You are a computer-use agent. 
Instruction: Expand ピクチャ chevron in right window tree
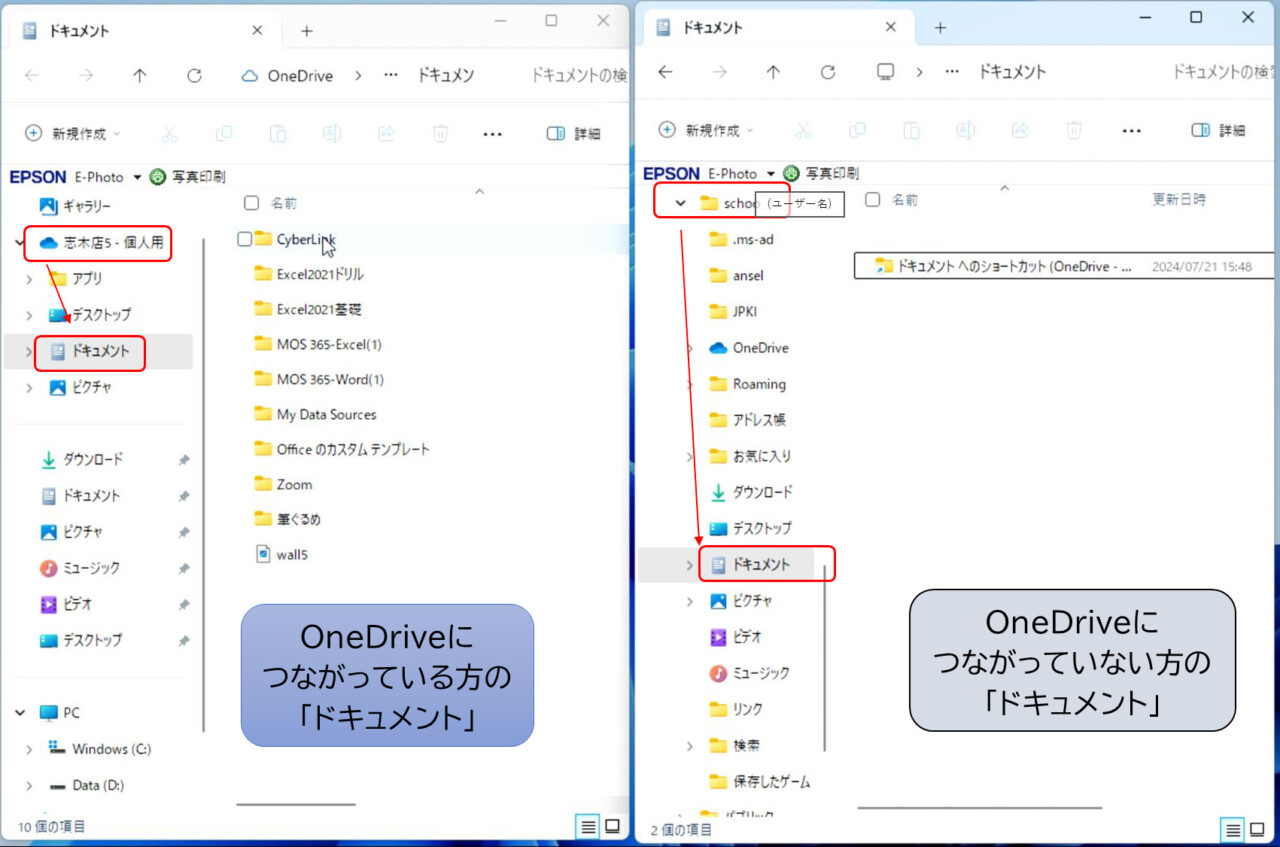pos(689,601)
